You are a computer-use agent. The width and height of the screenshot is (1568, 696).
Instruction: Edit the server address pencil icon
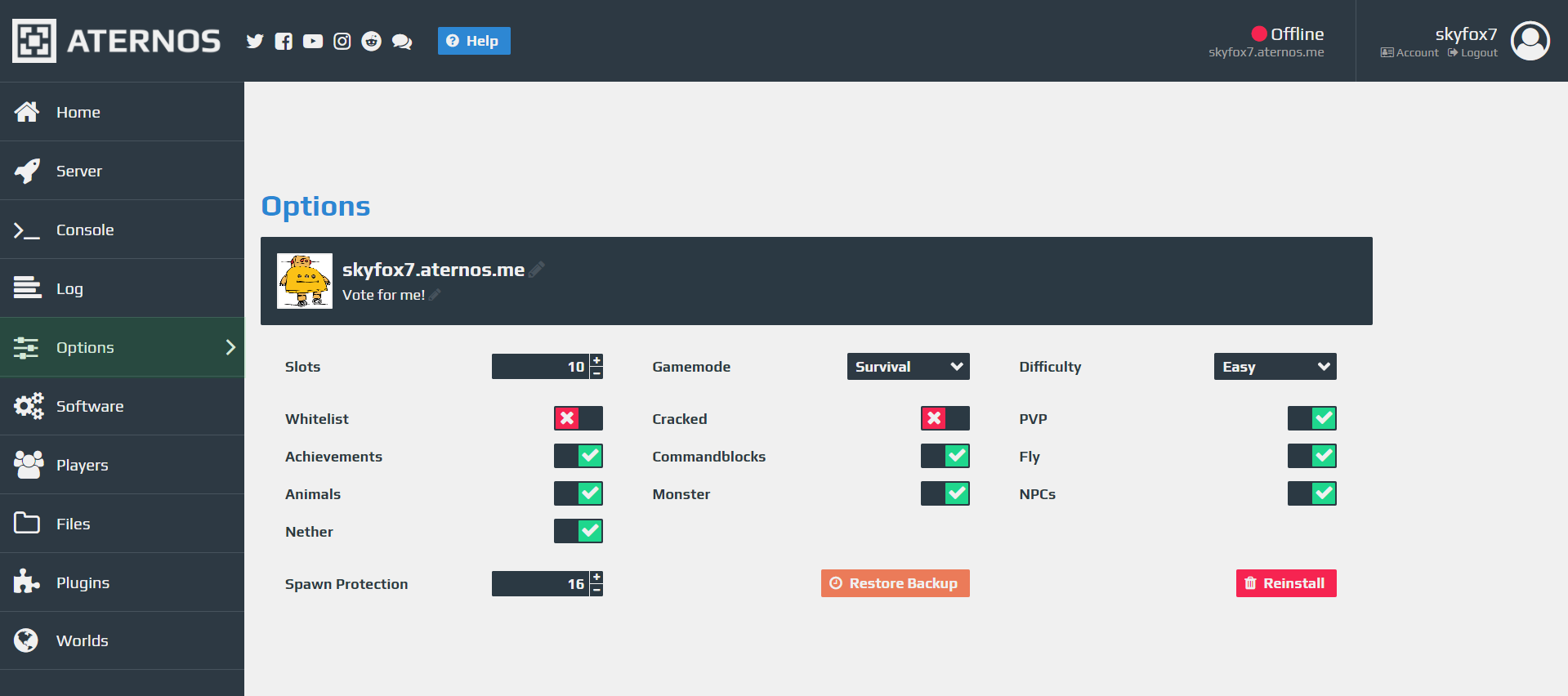pos(537,270)
